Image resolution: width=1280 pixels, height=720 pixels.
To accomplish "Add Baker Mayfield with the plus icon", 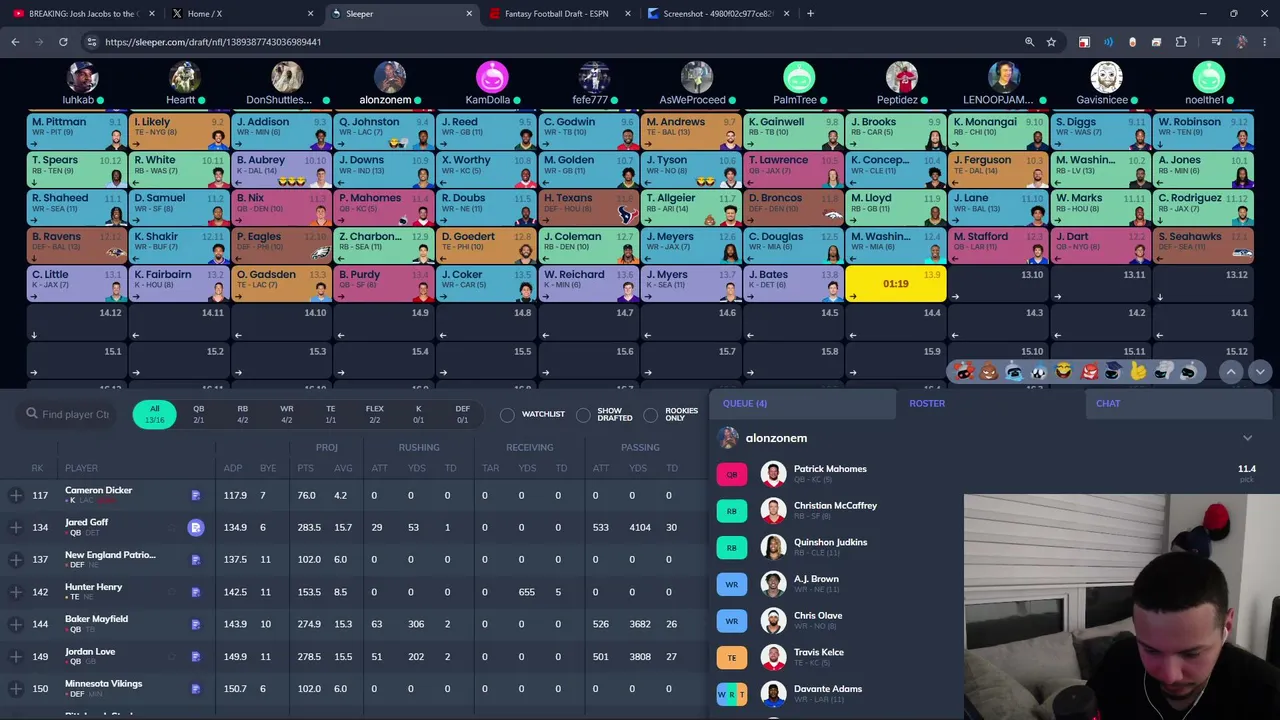I will point(15,624).
